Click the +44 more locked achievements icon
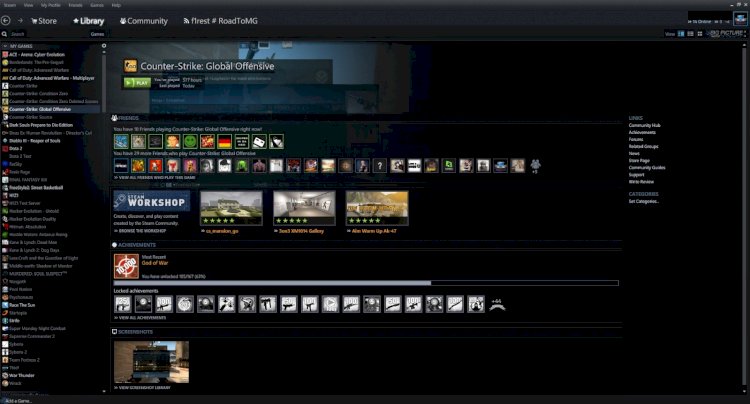Viewport: 750px width, 404px height. click(x=497, y=305)
